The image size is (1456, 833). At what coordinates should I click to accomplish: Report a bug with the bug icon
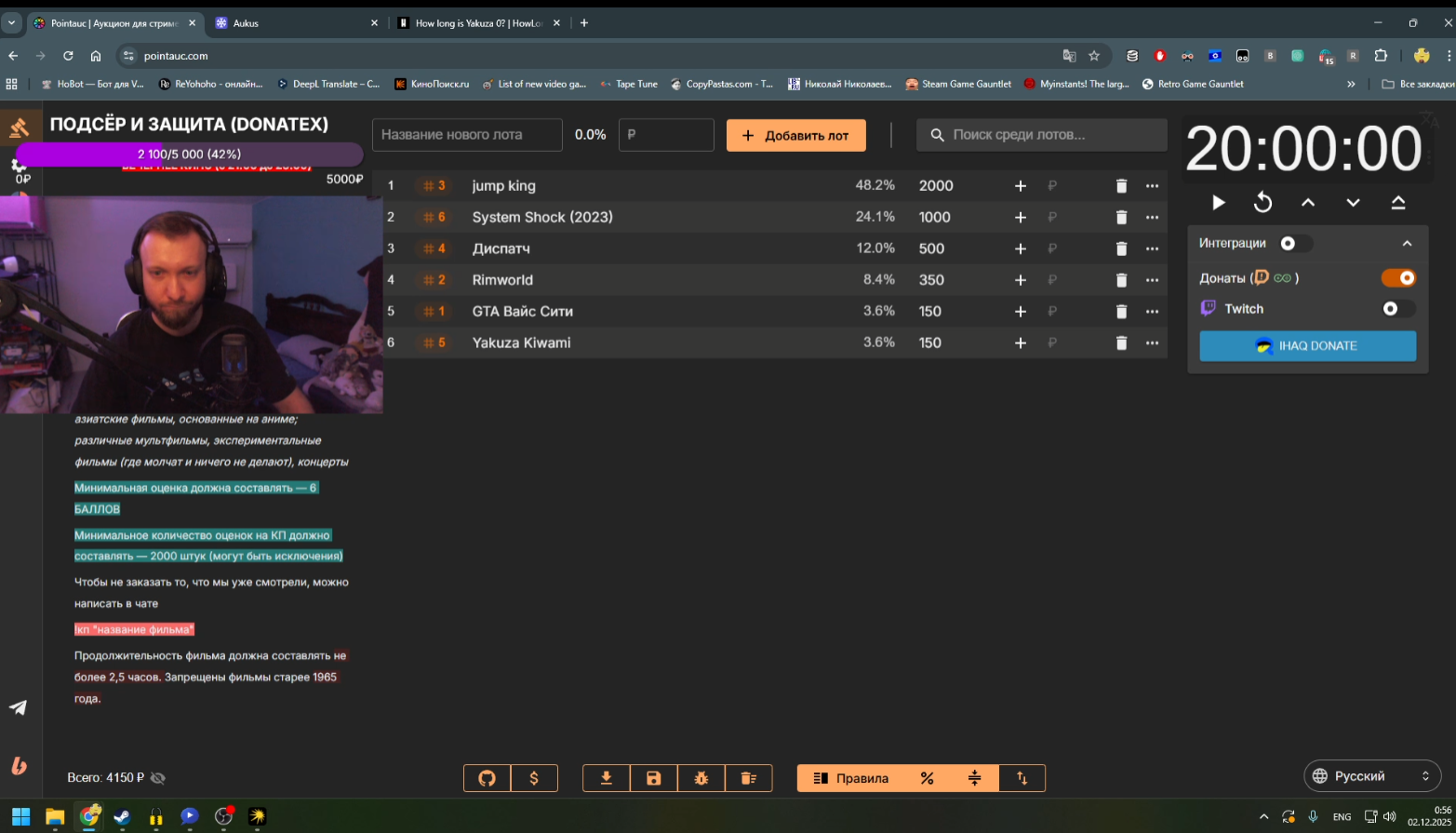pos(701,778)
